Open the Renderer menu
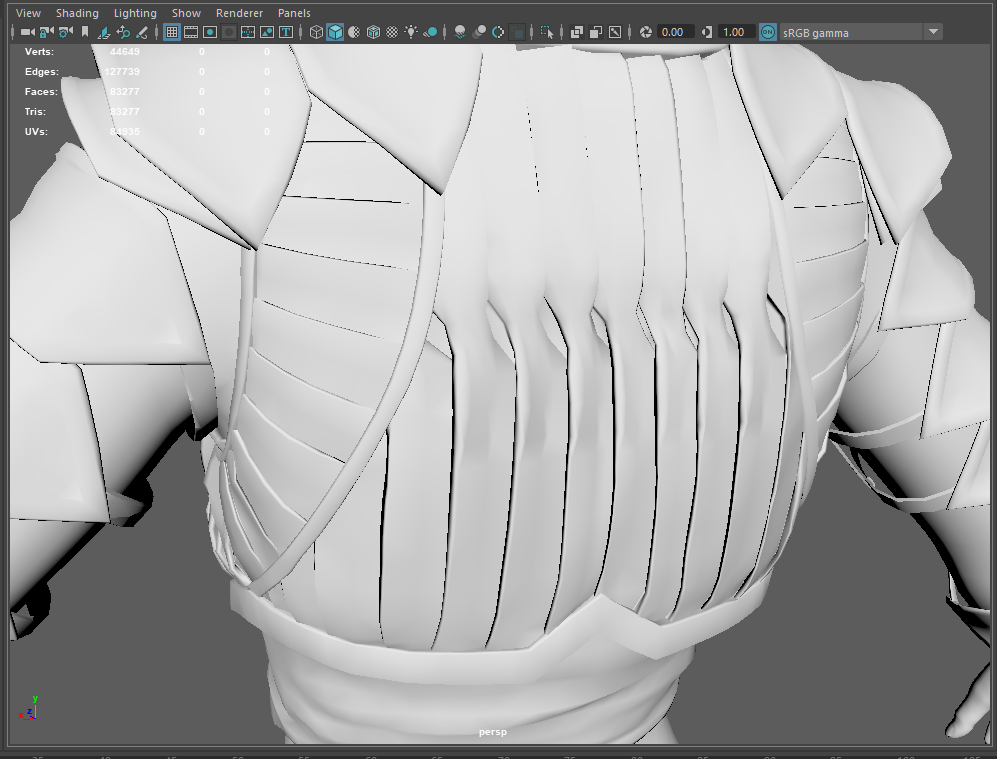The width and height of the screenshot is (997, 759). [239, 13]
